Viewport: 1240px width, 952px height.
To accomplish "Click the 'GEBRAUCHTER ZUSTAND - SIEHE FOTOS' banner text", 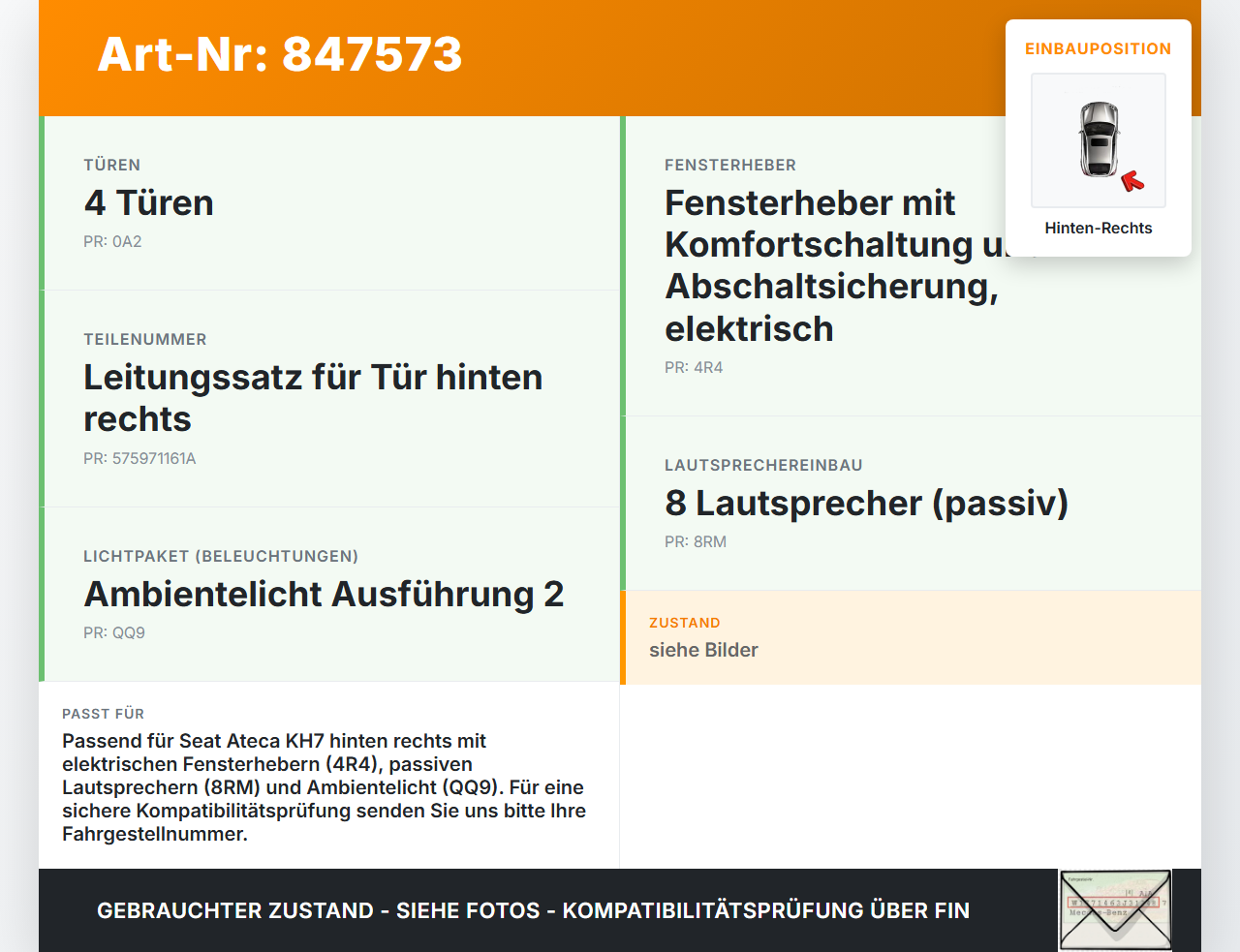I will pos(533,910).
